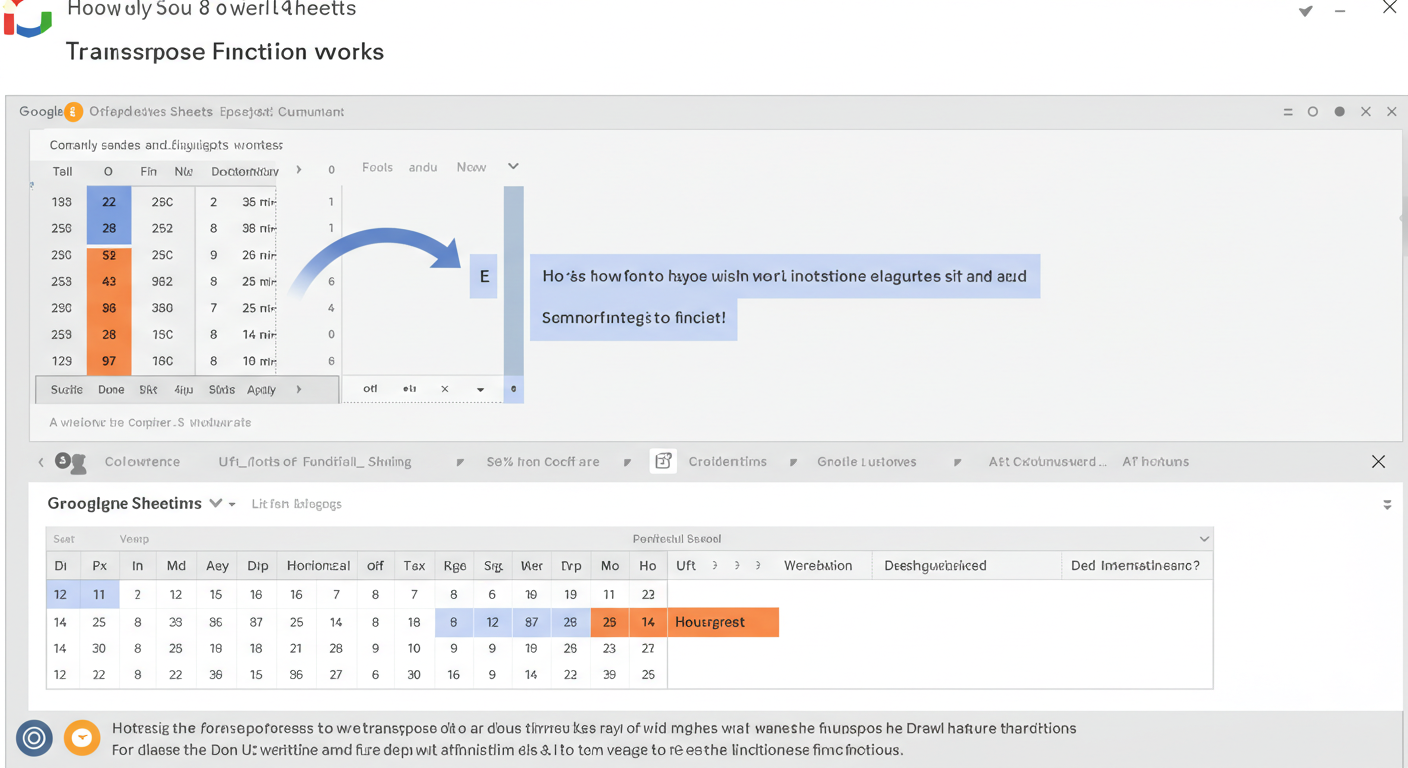Select the Tax column header
The height and width of the screenshot is (768, 1408).
pos(414,566)
